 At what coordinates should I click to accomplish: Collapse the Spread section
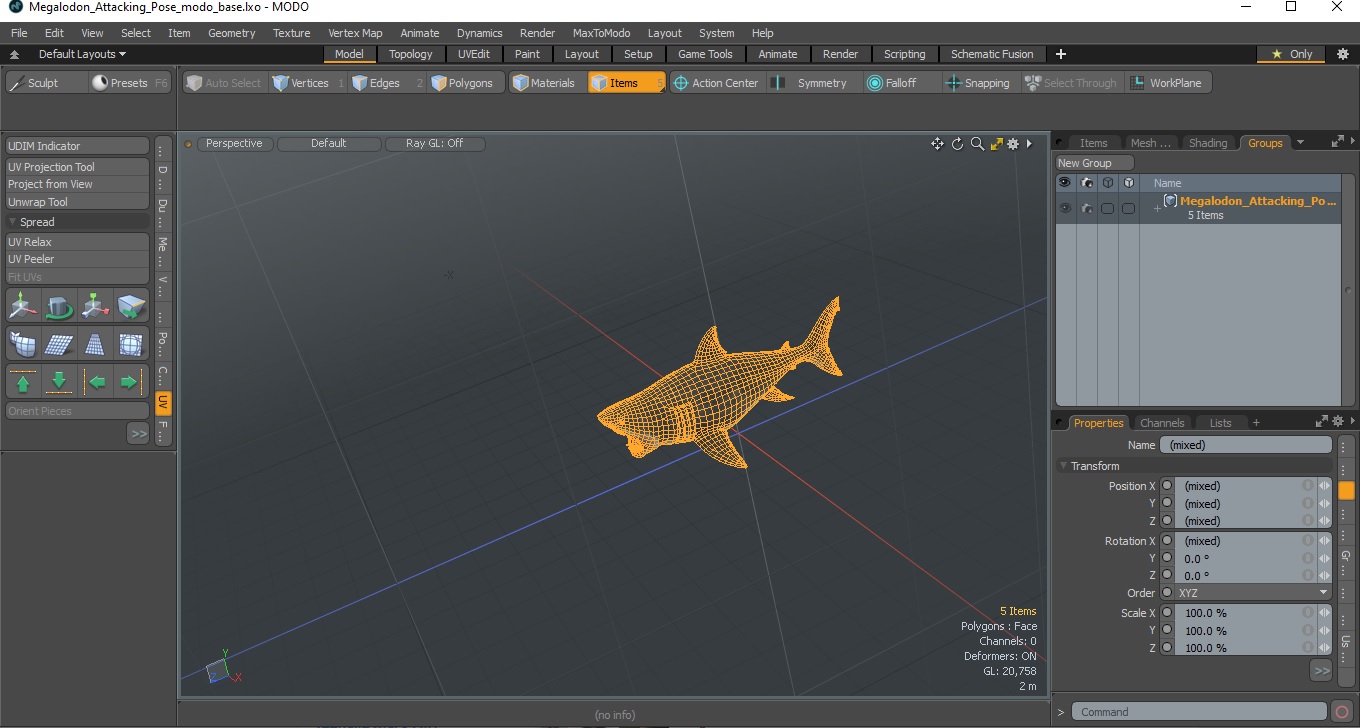13,222
